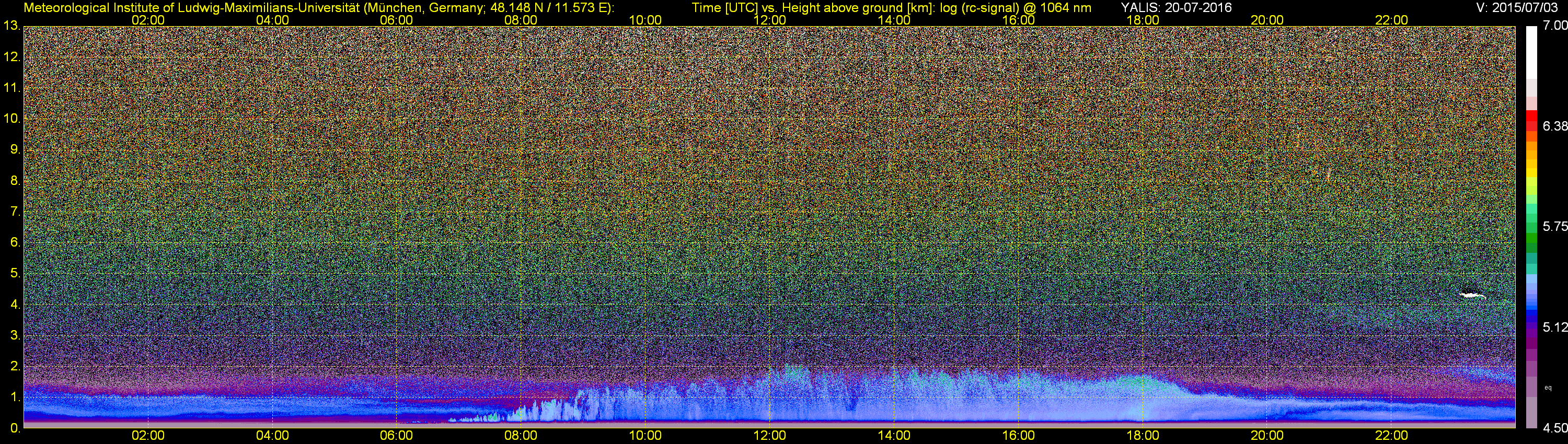
Task: Click the 16:00 label on the top time axis
Action: pos(1018,20)
